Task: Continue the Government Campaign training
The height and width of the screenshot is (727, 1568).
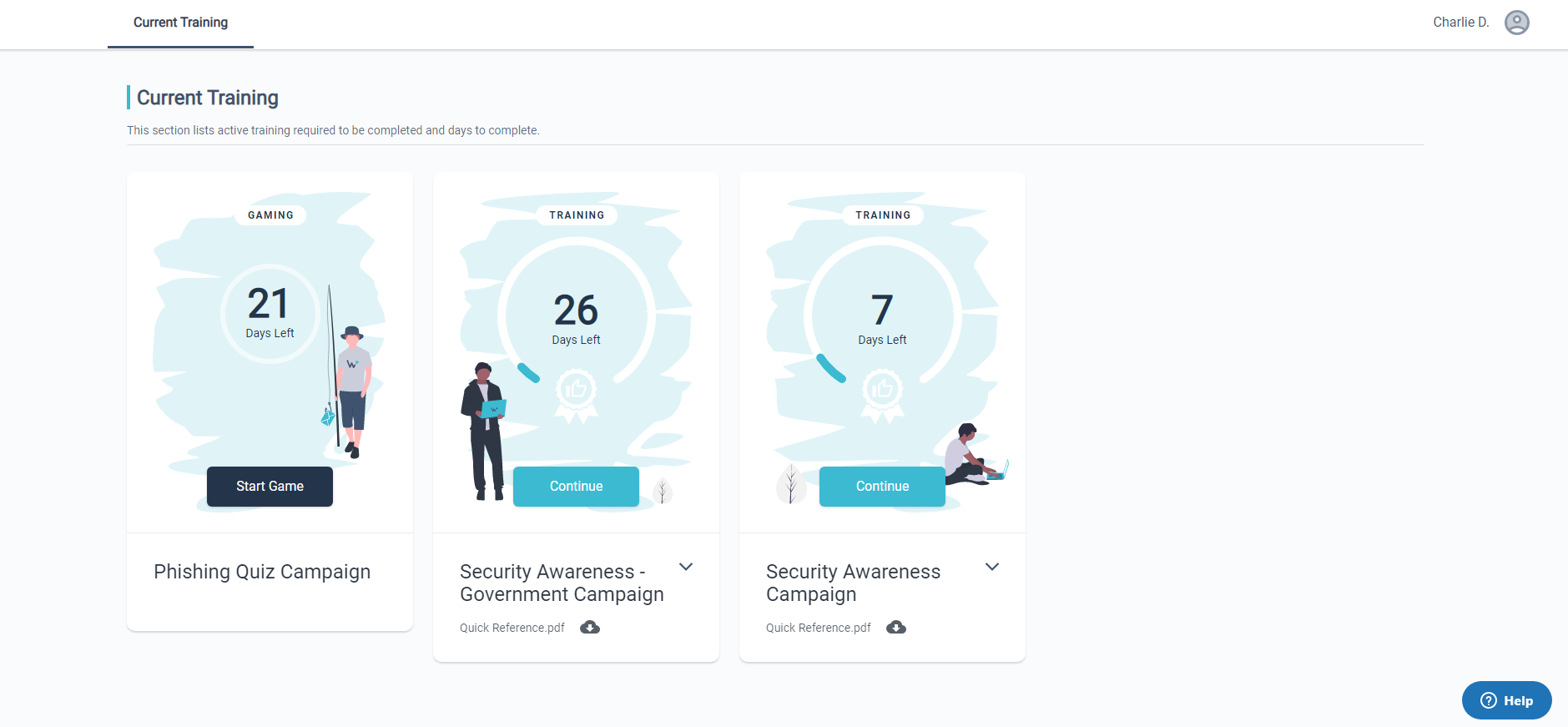Action: (x=576, y=487)
